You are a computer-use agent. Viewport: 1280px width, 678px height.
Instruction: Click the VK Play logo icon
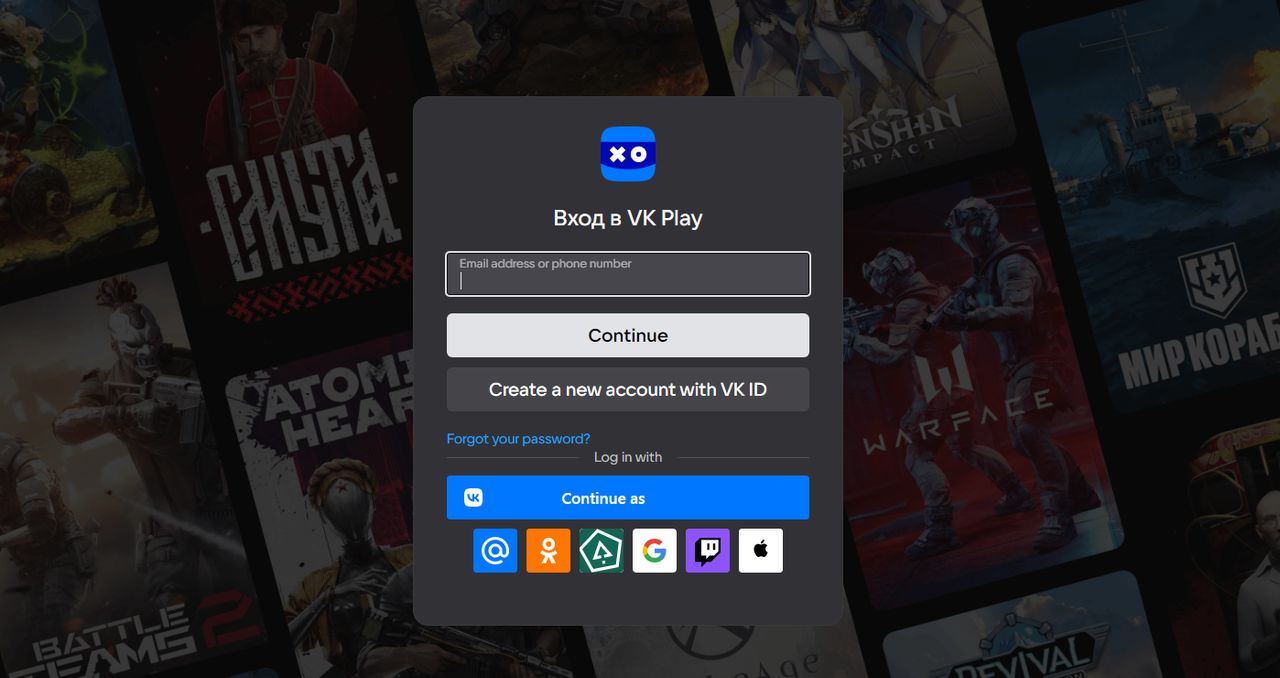pos(627,154)
